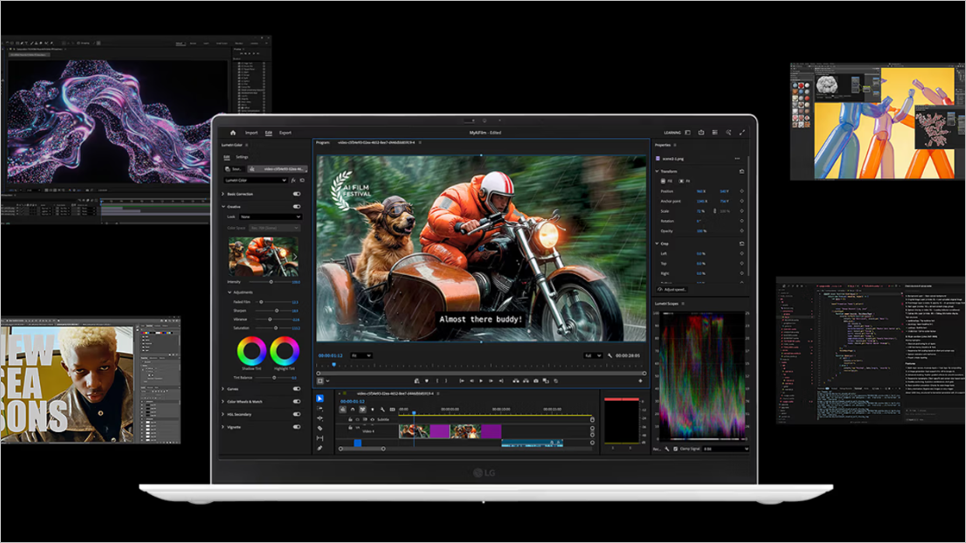
Task: Open the Lumetri Scopes settings wrench
Action: 667,449
